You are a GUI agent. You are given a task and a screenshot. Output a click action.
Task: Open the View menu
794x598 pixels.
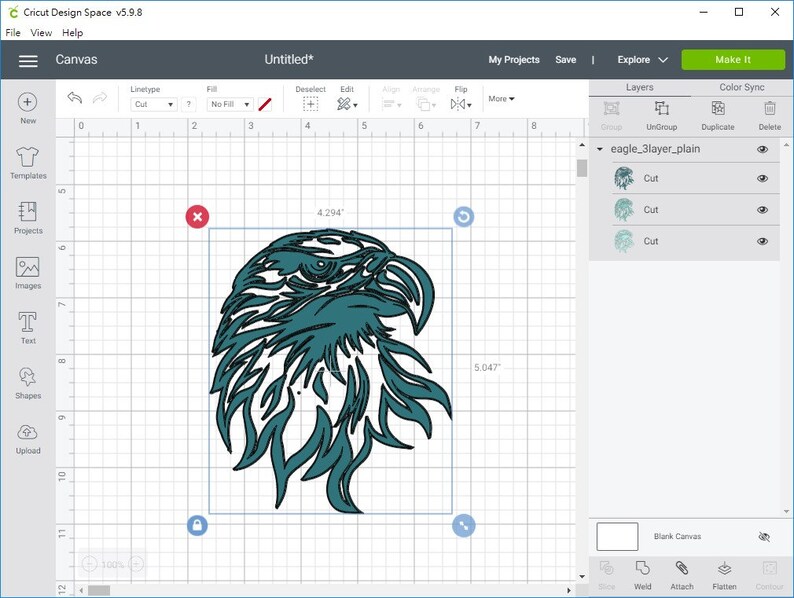coord(41,32)
